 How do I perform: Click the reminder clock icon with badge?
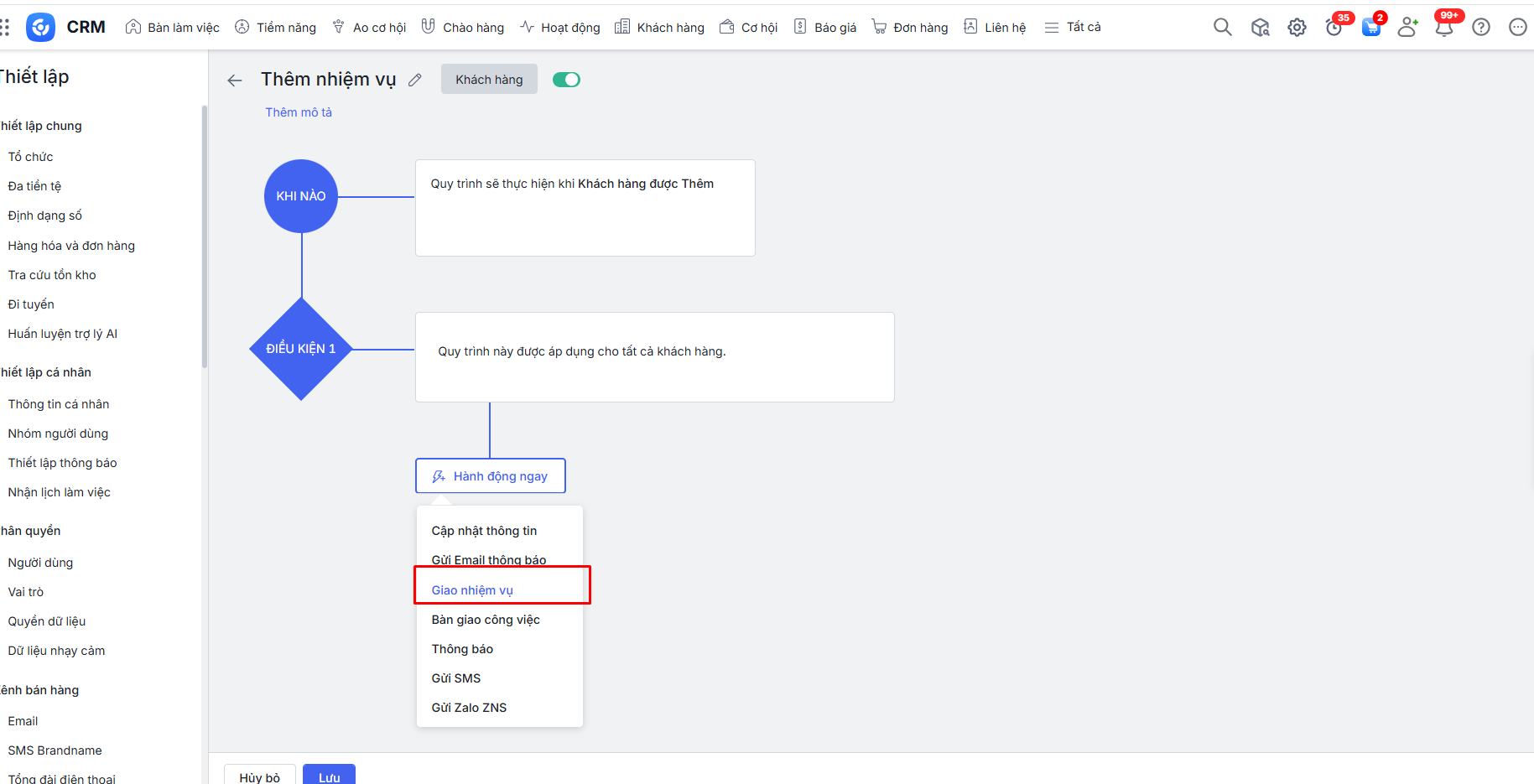[1334, 28]
